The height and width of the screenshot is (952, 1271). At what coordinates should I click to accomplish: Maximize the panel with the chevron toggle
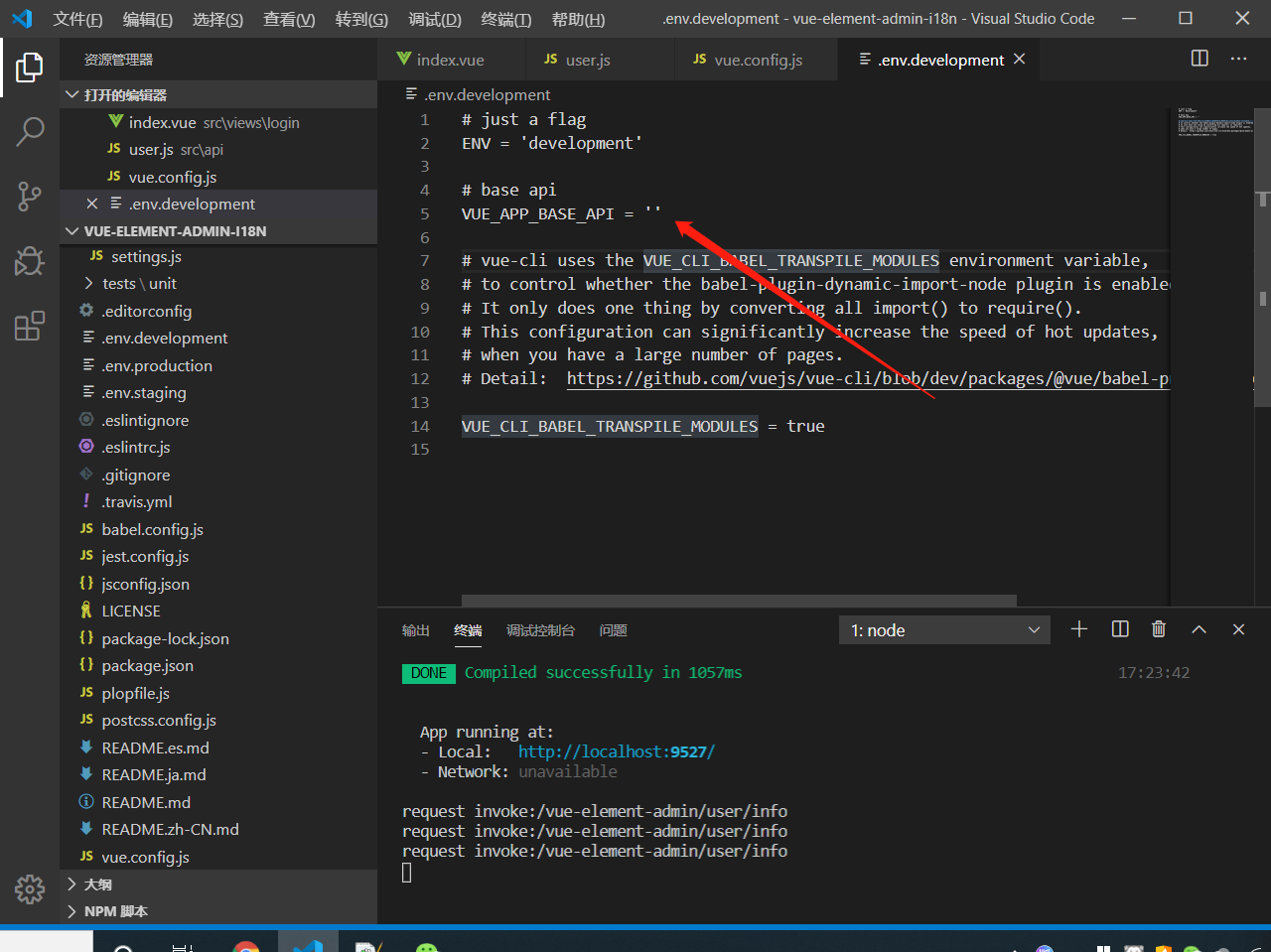pyautogui.click(x=1199, y=628)
